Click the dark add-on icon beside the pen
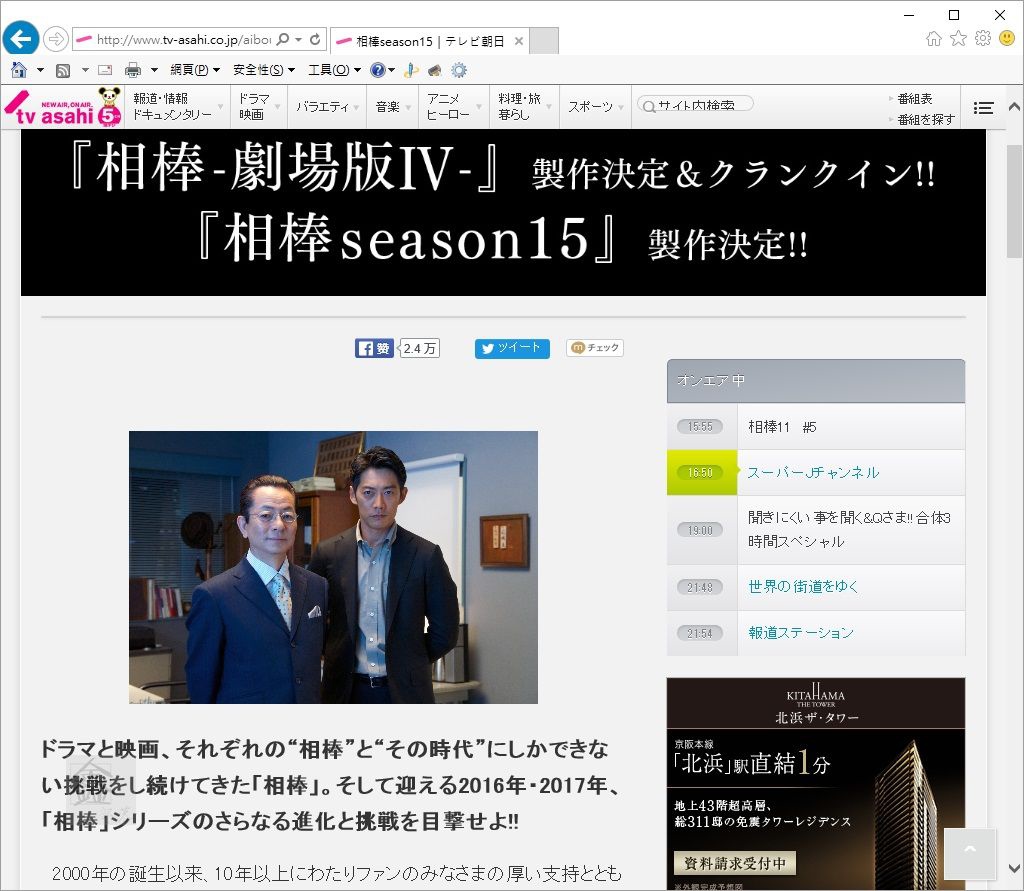Image resolution: width=1024 pixels, height=891 pixels. coord(435,70)
